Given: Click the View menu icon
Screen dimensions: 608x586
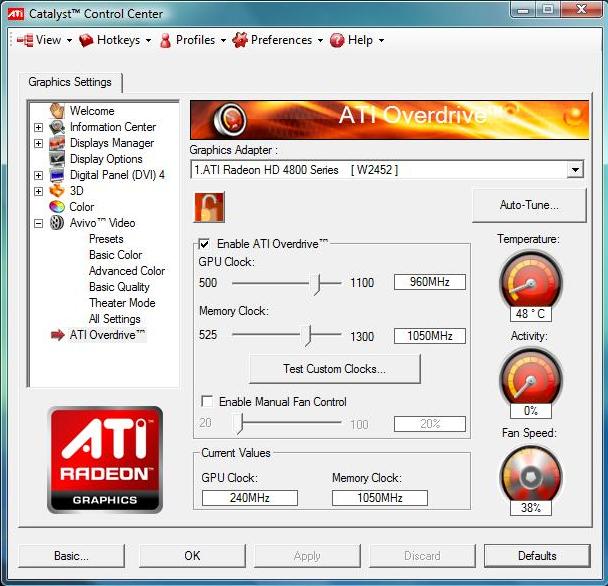Looking at the screenshot, I should click(x=25, y=40).
